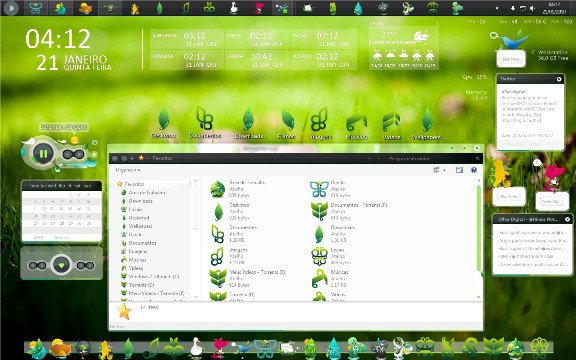Click the Explorer back navigation button
Image resolution: width=576 pixels, height=360 pixels.
coord(115,158)
